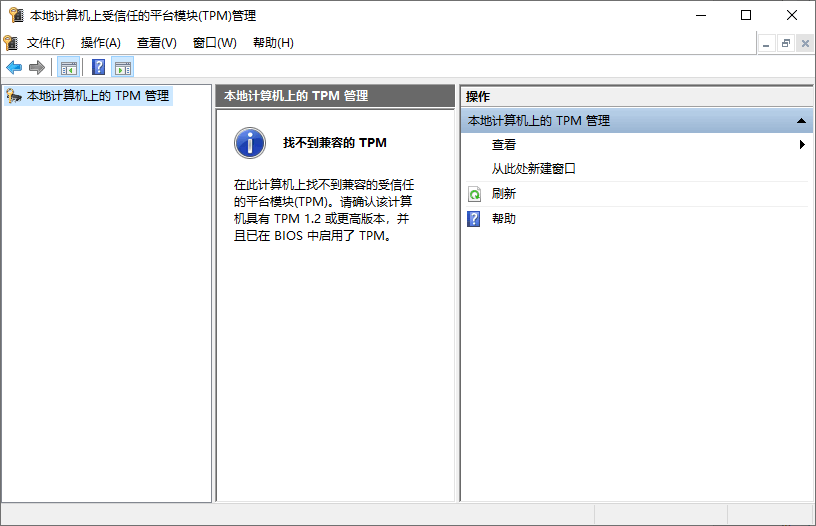
Task: Expand the 查看 submenu arrow in actions pane
Action: pos(802,145)
